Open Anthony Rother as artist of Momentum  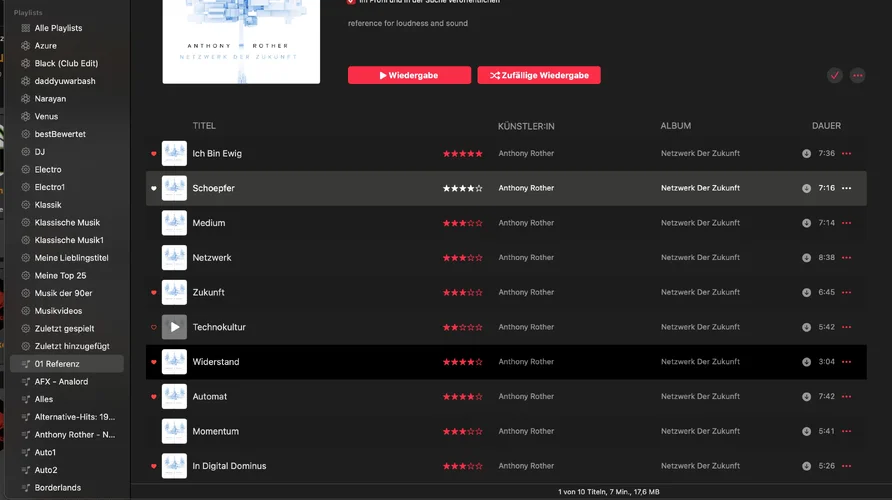[526, 431]
